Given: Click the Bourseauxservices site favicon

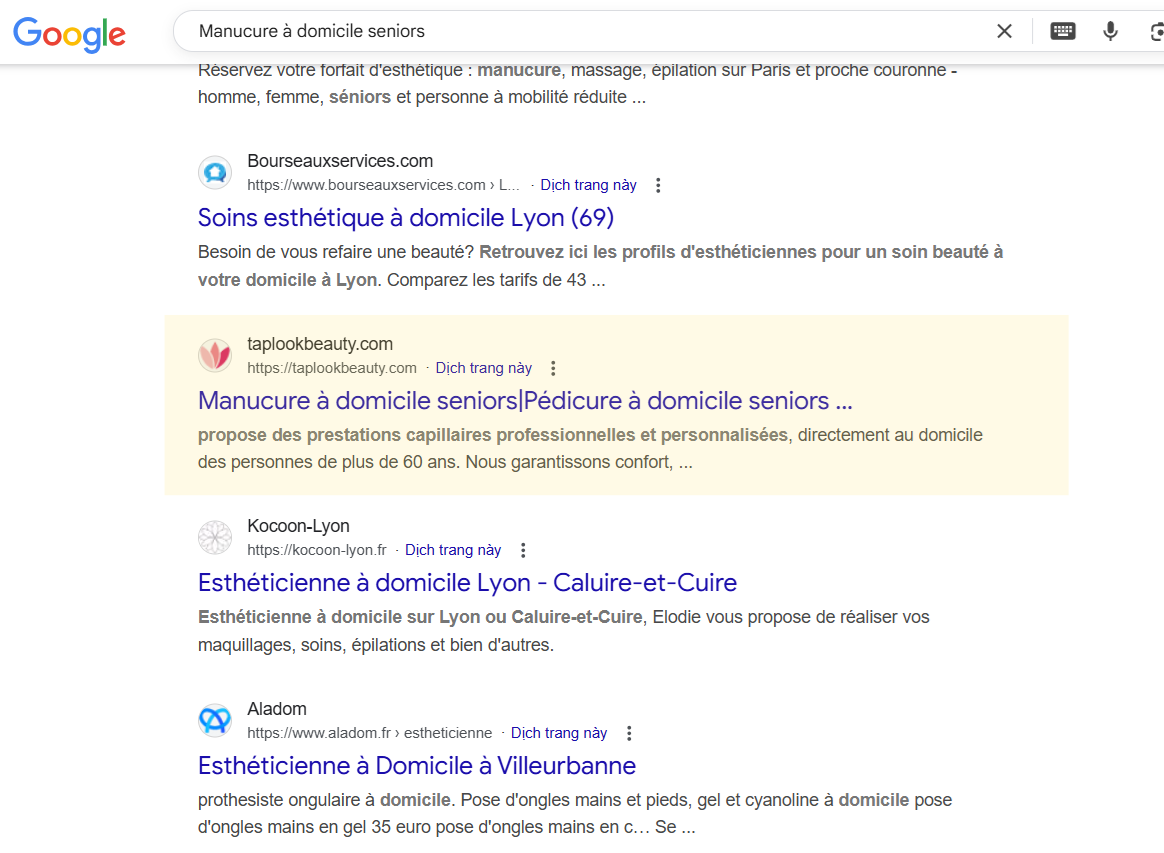Looking at the screenshot, I should click(x=215, y=173).
